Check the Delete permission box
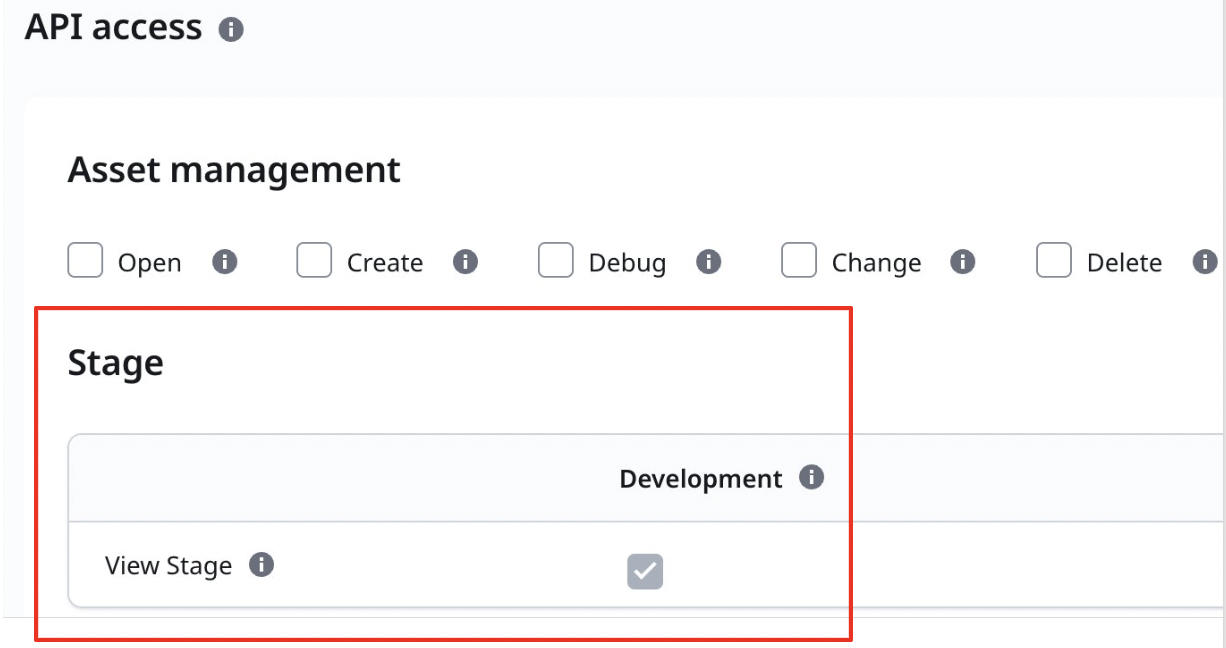Image resolution: width=1226 pixels, height=648 pixels. [x=1052, y=261]
